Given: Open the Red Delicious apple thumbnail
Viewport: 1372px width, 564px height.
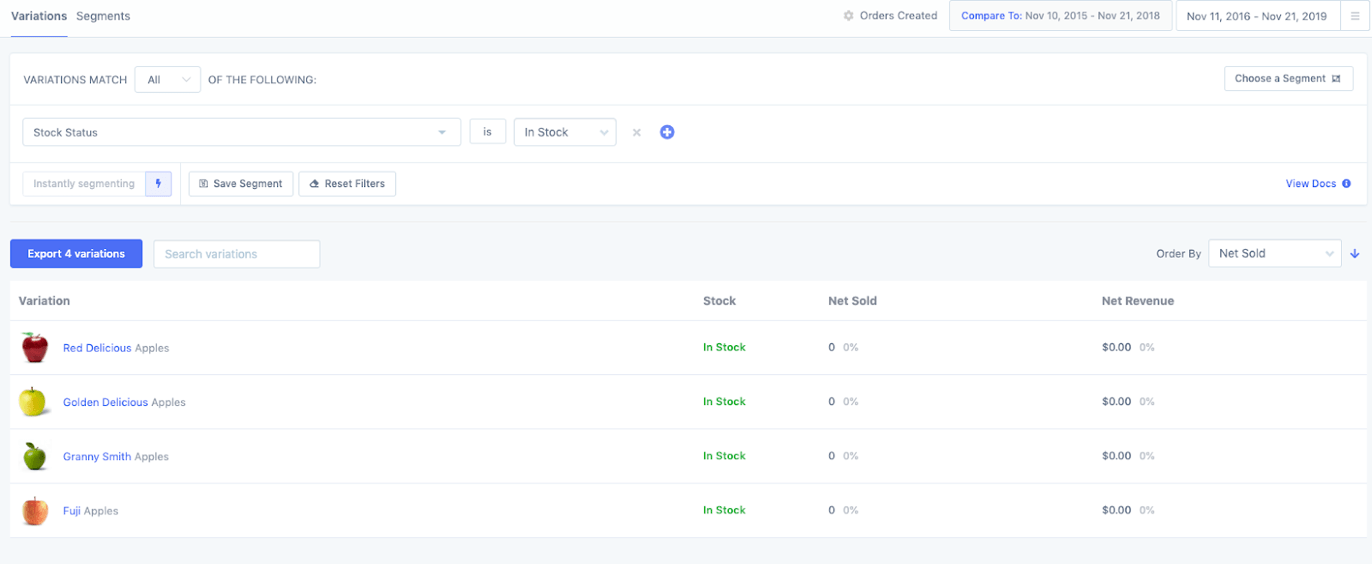Looking at the screenshot, I should [x=35, y=348].
